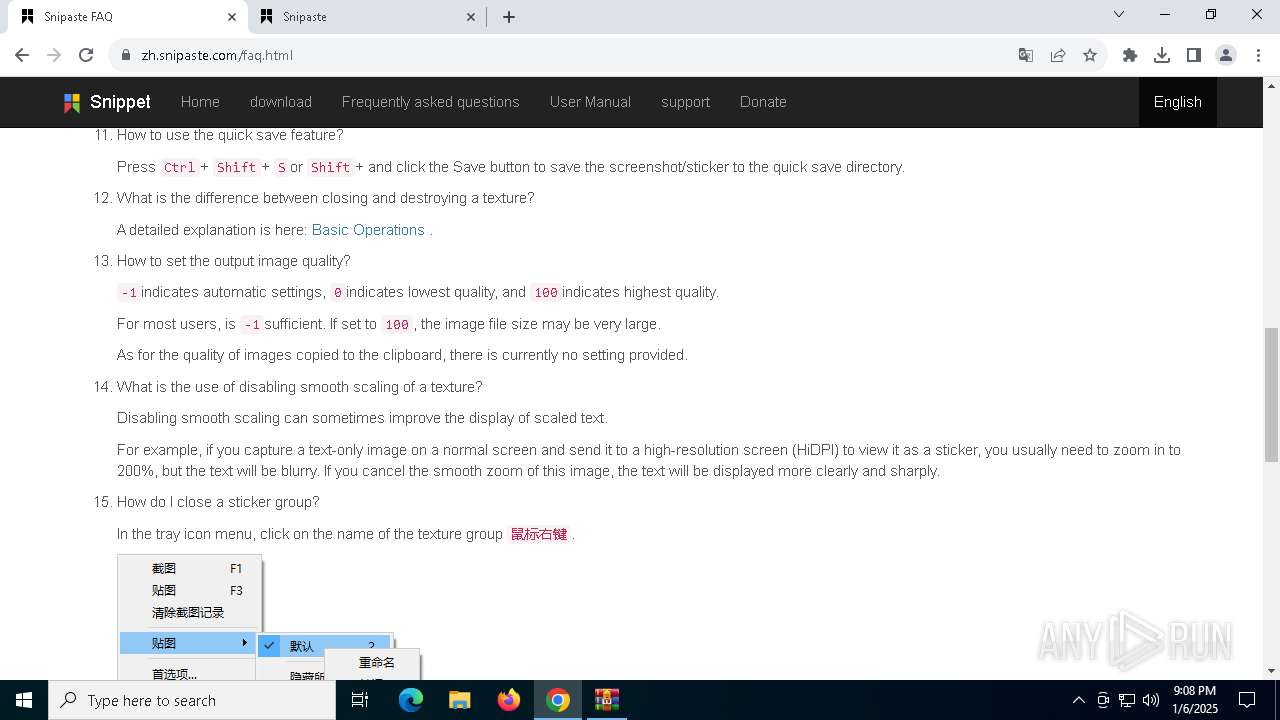Follow the Basic Operations link
The image size is (1280, 720).
pos(368,230)
